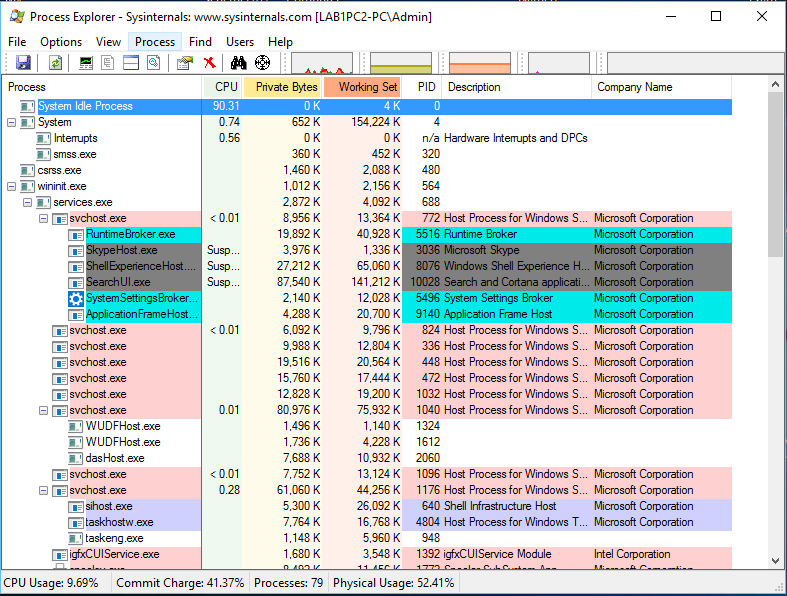Screen dimensions: 787x596
Task: Collapse the wininit.exe tree node
Action: pos(12,186)
